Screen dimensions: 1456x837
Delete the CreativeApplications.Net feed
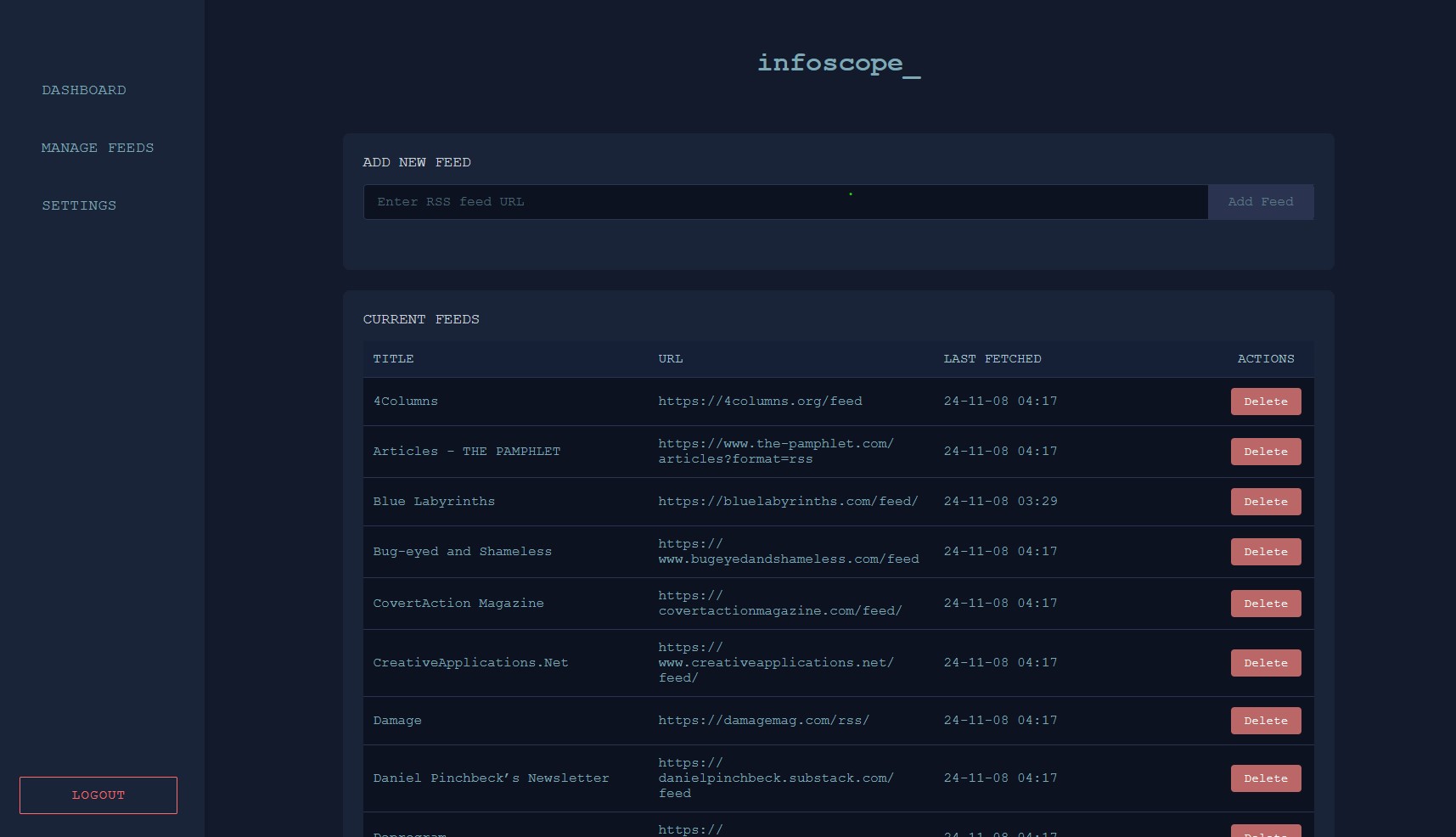(x=1265, y=663)
